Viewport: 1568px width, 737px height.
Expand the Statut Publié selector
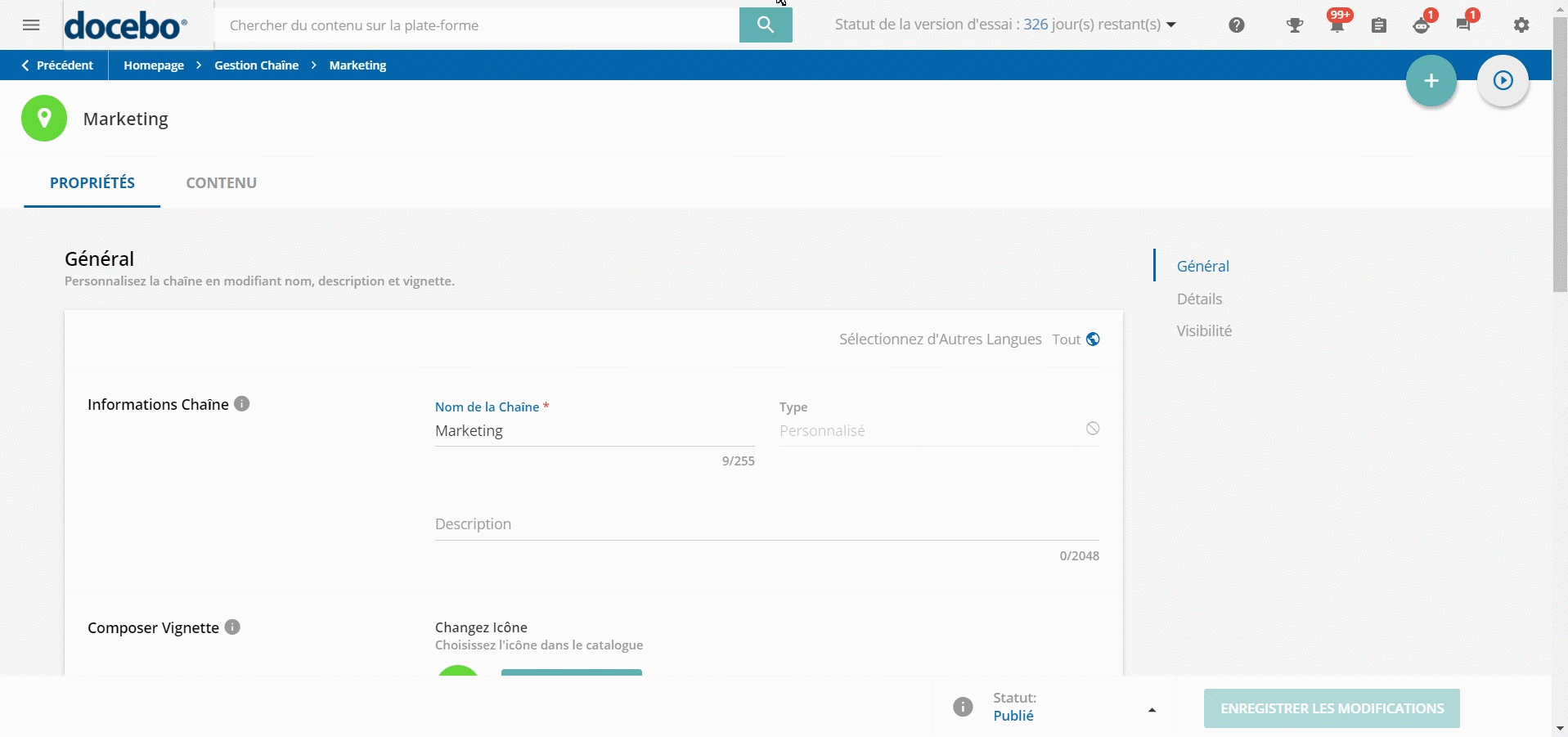pyautogui.click(x=1152, y=709)
